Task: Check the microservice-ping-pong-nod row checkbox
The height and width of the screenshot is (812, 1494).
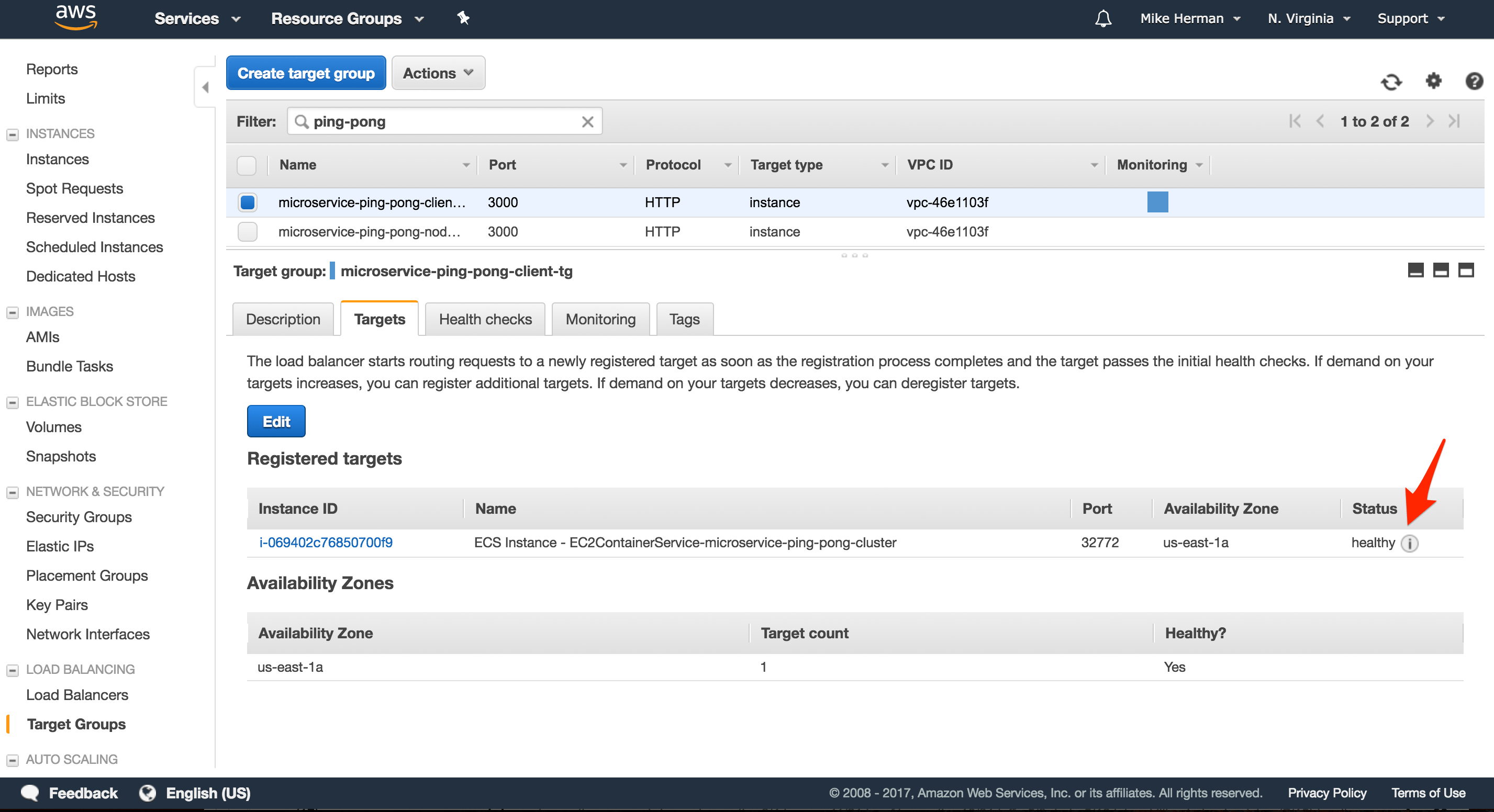Action: click(x=247, y=232)
